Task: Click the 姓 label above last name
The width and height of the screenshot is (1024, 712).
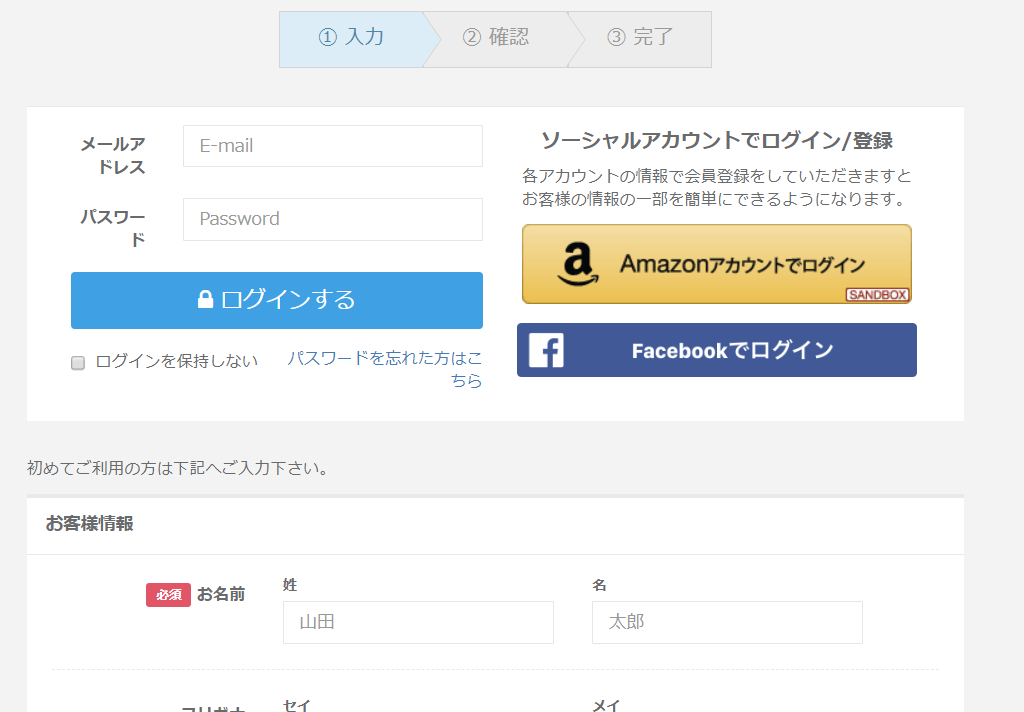Action: click(x=290, y=585)
